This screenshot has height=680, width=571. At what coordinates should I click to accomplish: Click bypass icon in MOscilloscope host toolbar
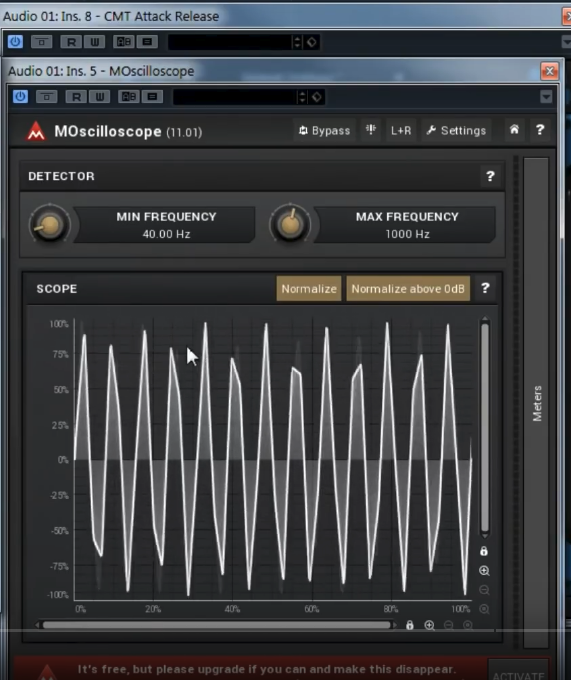click(47, 96)
